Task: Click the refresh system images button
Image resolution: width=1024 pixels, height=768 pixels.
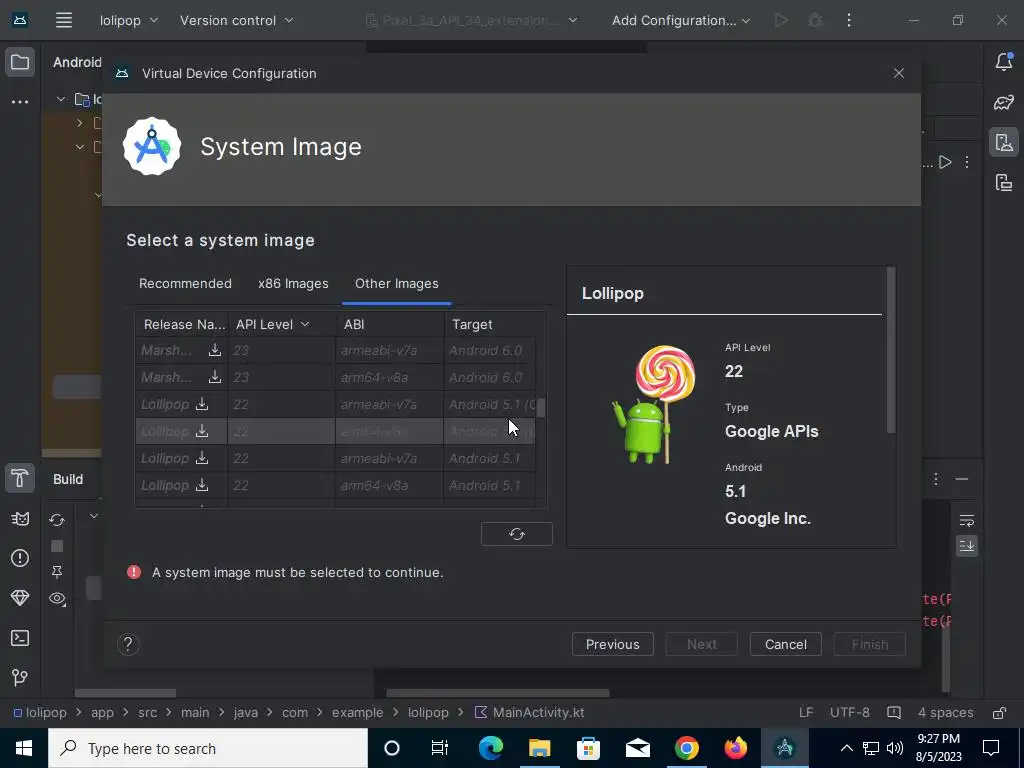Action: pyautogui.click(x=517, y=534)
